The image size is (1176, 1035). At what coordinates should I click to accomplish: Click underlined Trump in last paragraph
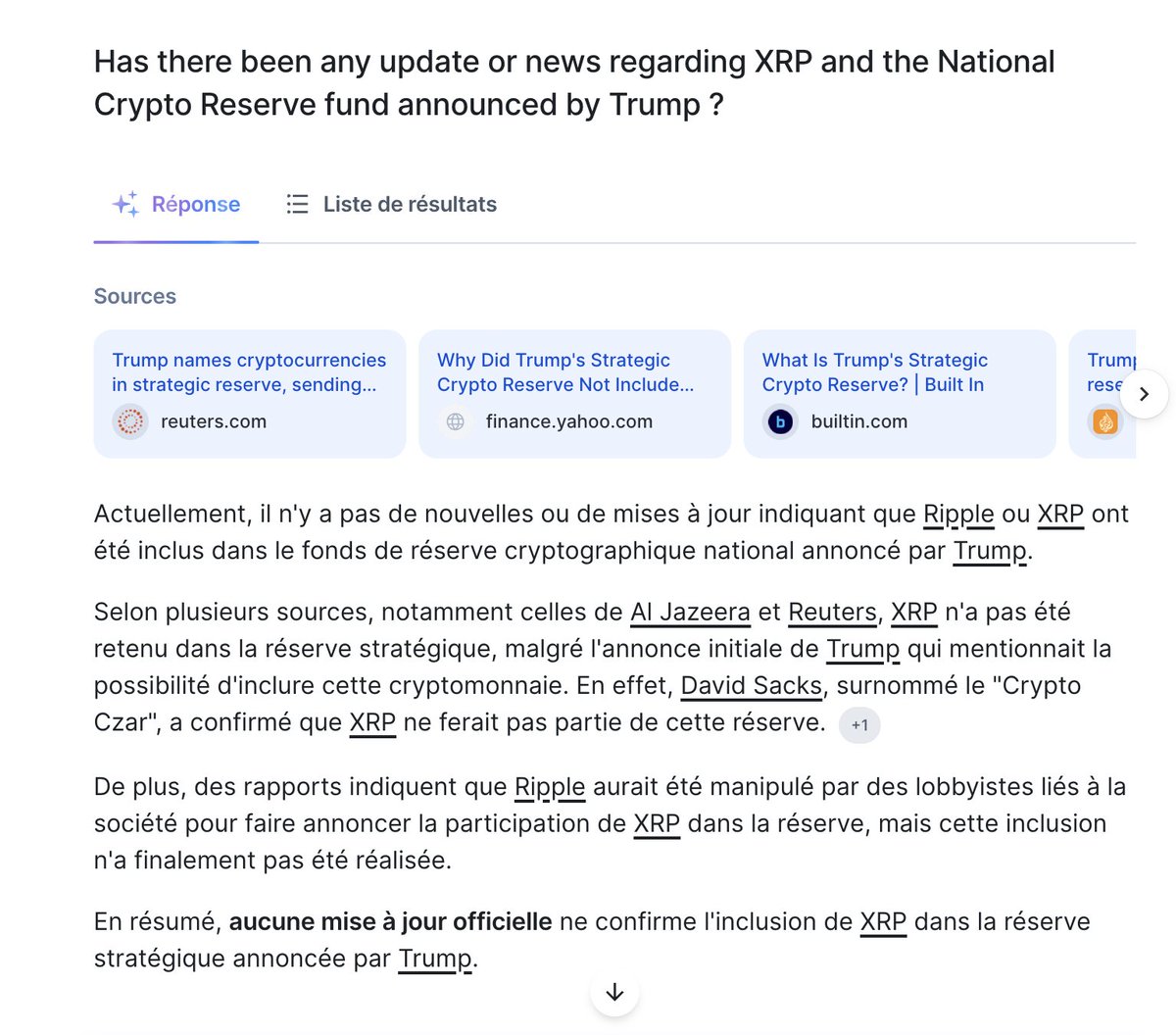[435, 959]
